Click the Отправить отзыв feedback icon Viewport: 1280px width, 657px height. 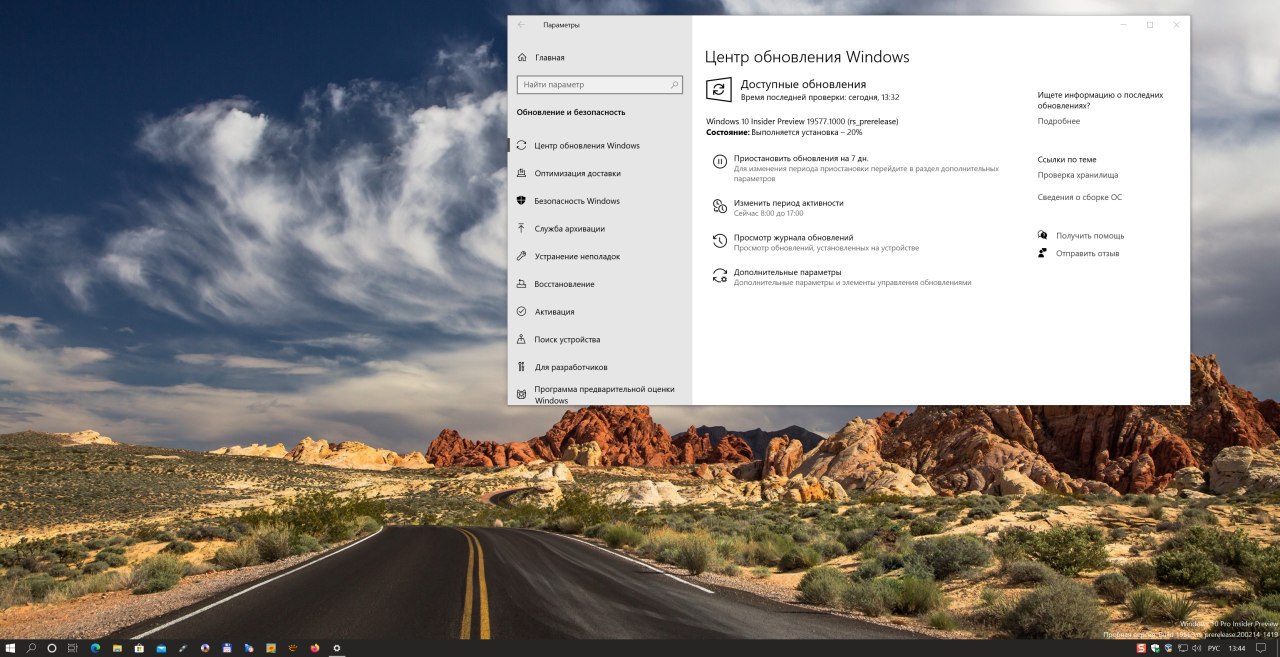[1043, 253]
